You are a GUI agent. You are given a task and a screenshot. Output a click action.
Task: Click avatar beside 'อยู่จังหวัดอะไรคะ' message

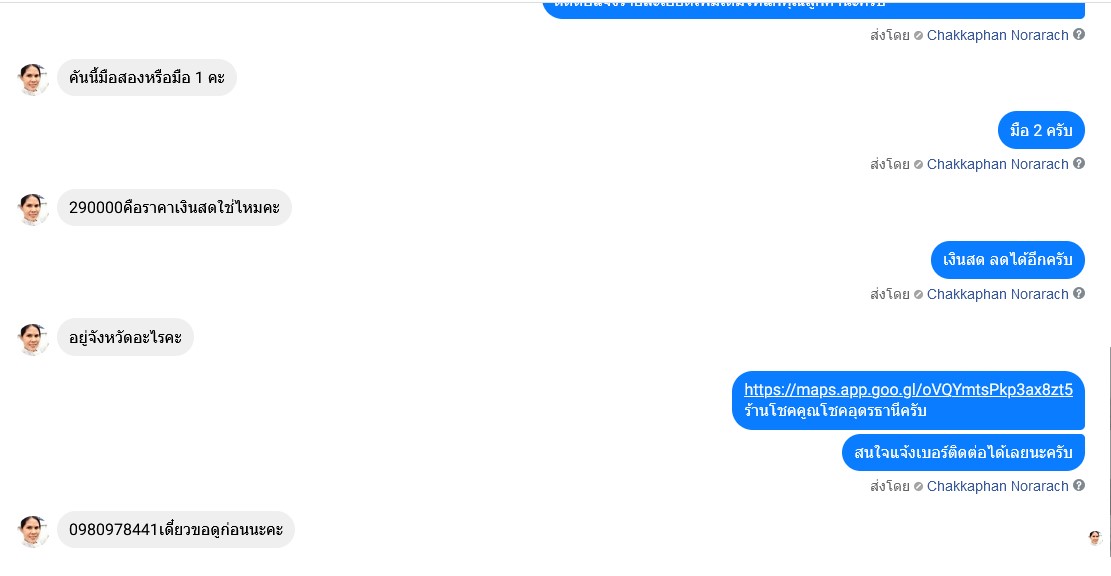pos(33,339)
